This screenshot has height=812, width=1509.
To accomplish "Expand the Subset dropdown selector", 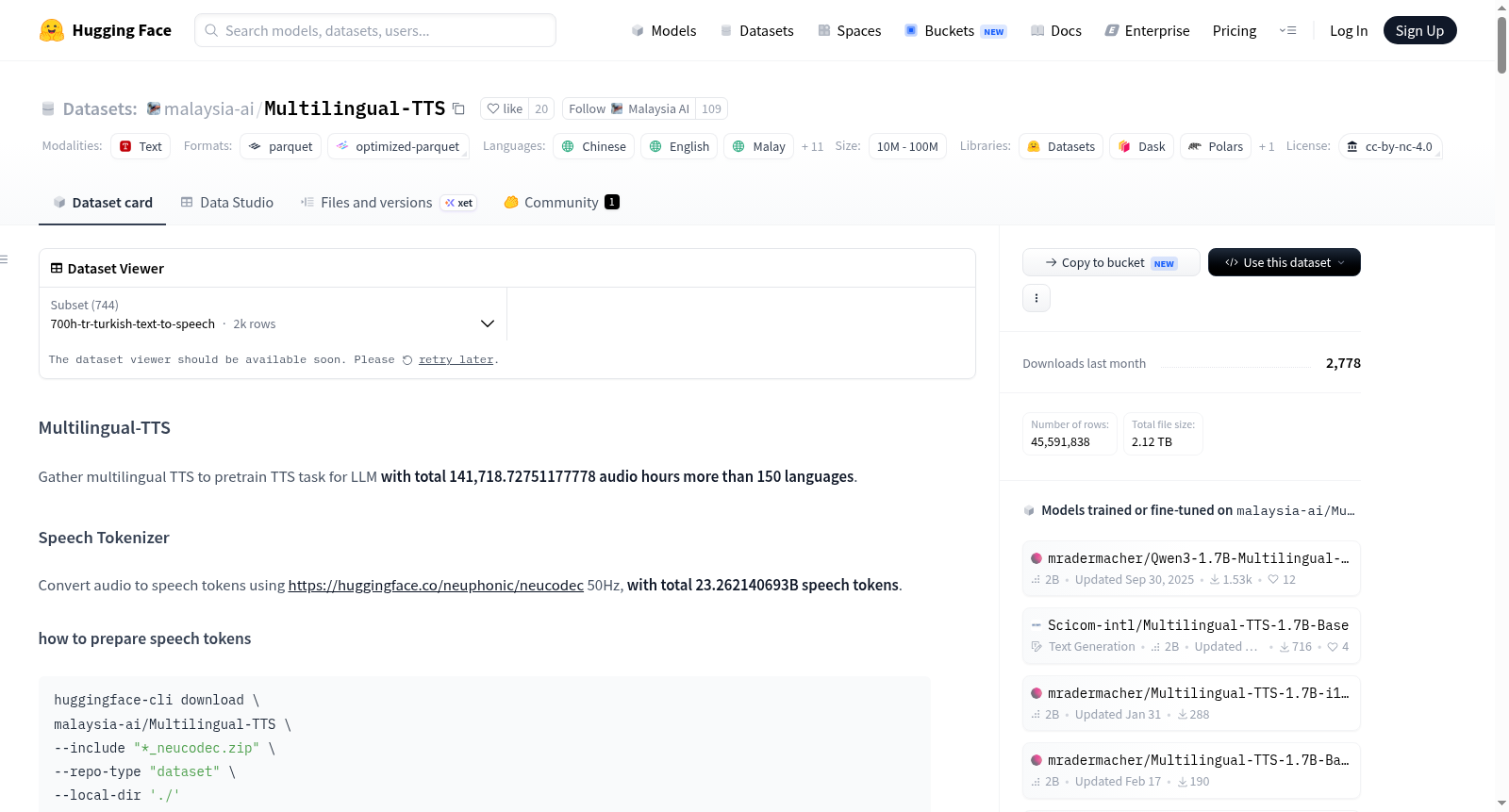I will click(273, 315).
